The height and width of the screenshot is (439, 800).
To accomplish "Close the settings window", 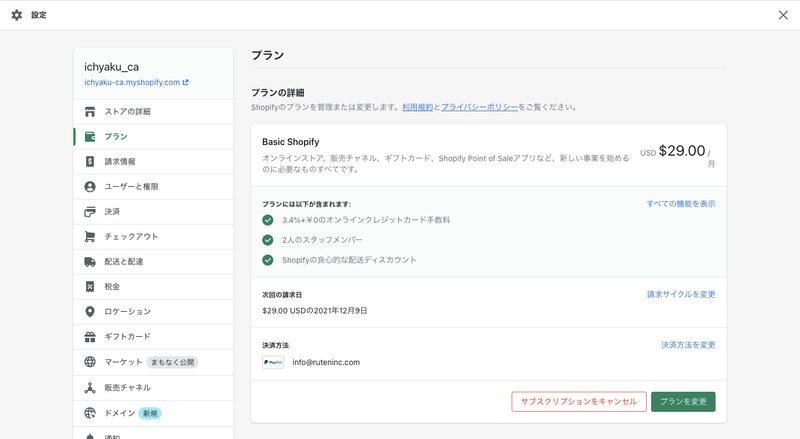I will [783, 15].
